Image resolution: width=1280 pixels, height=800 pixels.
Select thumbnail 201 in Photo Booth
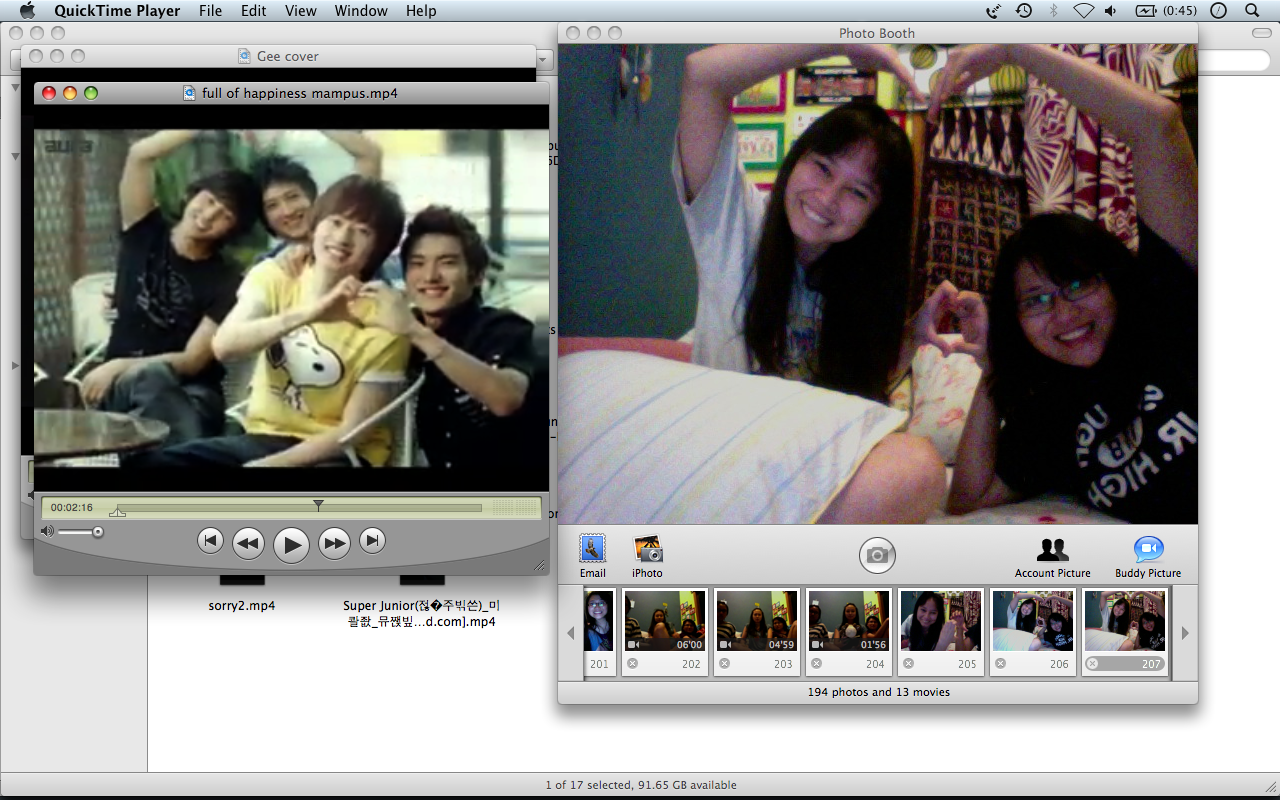[599, 631]
